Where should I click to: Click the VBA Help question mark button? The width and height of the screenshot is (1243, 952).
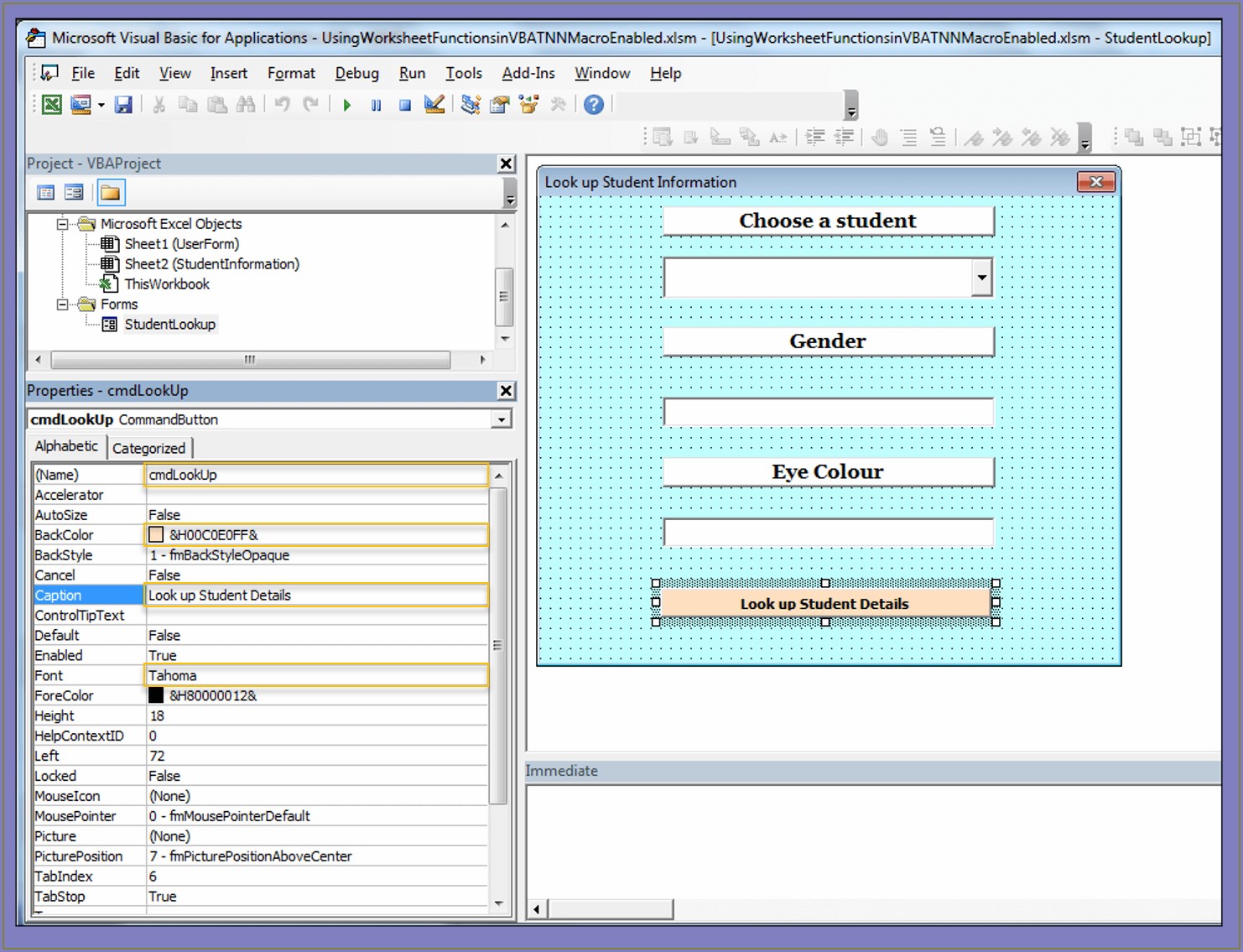[x=594, y=104]
